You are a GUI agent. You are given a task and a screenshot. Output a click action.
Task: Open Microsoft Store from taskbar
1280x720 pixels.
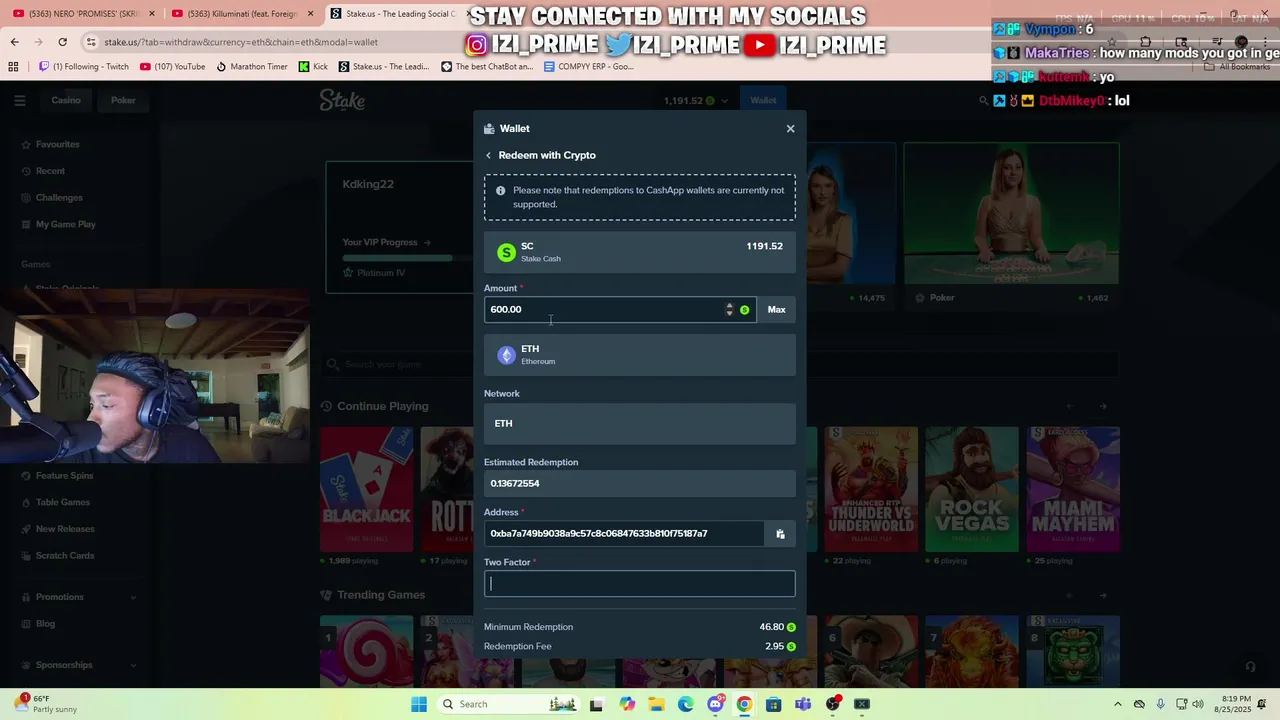[773, 704]
